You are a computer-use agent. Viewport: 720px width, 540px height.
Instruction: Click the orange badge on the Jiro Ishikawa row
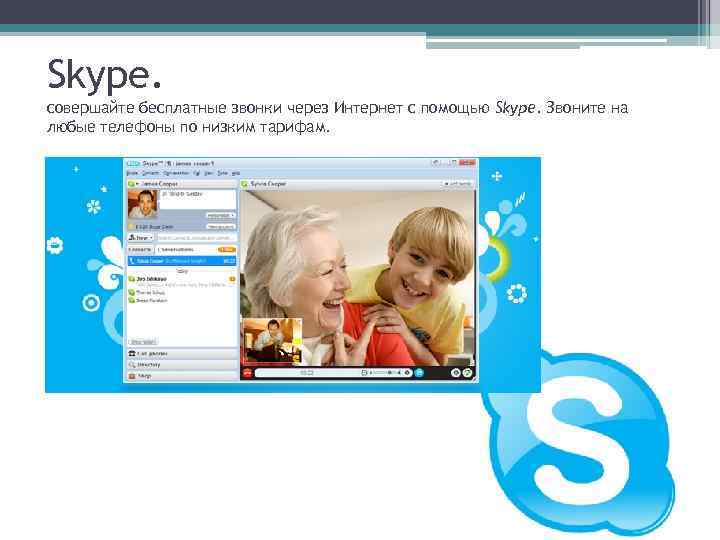(x=232, y=279)
